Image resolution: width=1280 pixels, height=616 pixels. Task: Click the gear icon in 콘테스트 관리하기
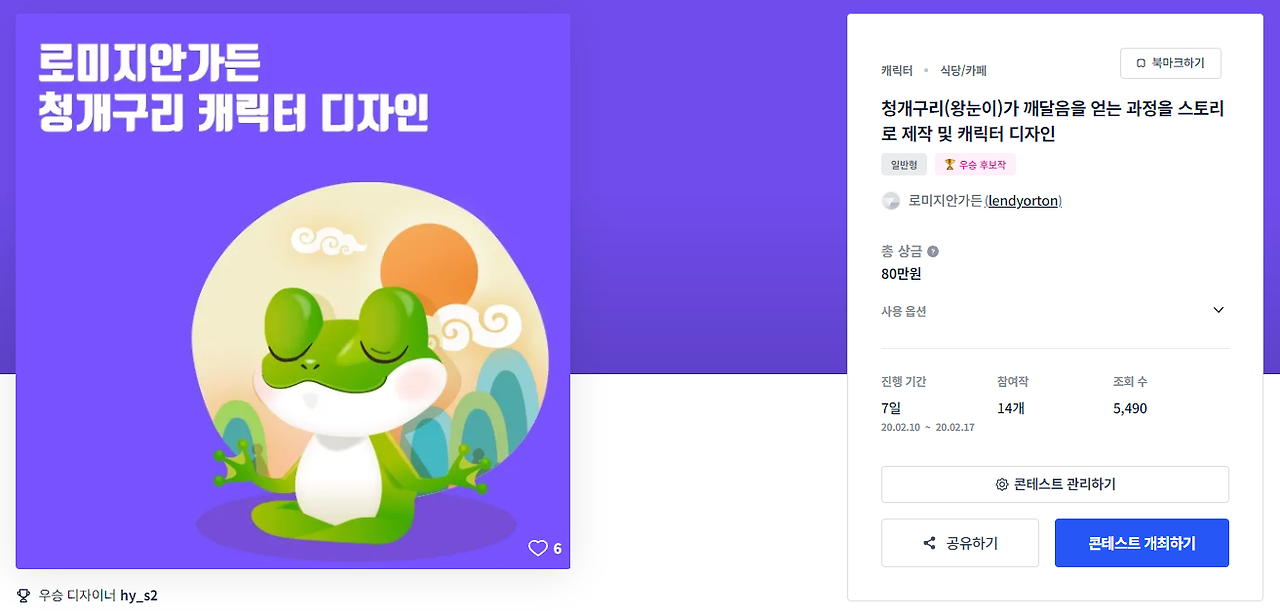click(1002, 484)
